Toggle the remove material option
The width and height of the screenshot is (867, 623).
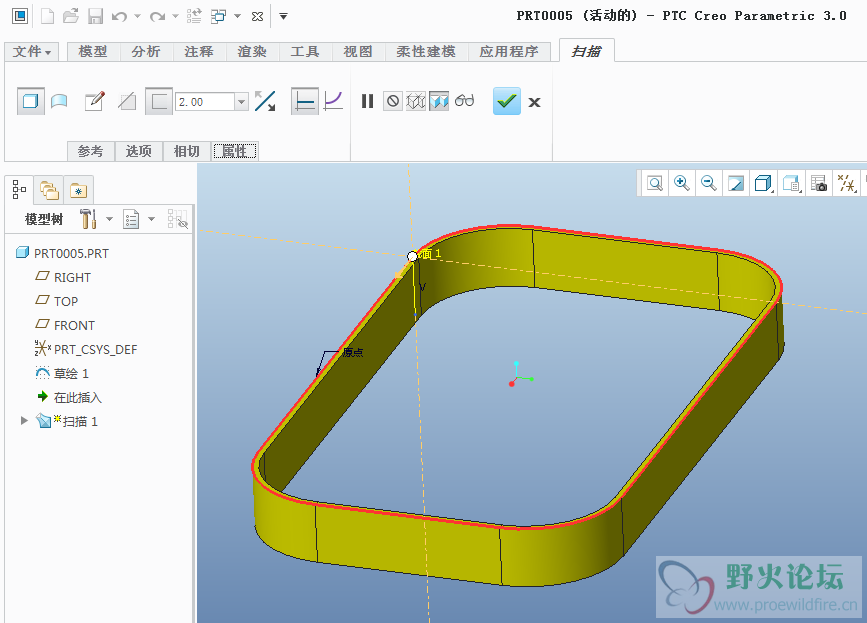pos(127,101)
